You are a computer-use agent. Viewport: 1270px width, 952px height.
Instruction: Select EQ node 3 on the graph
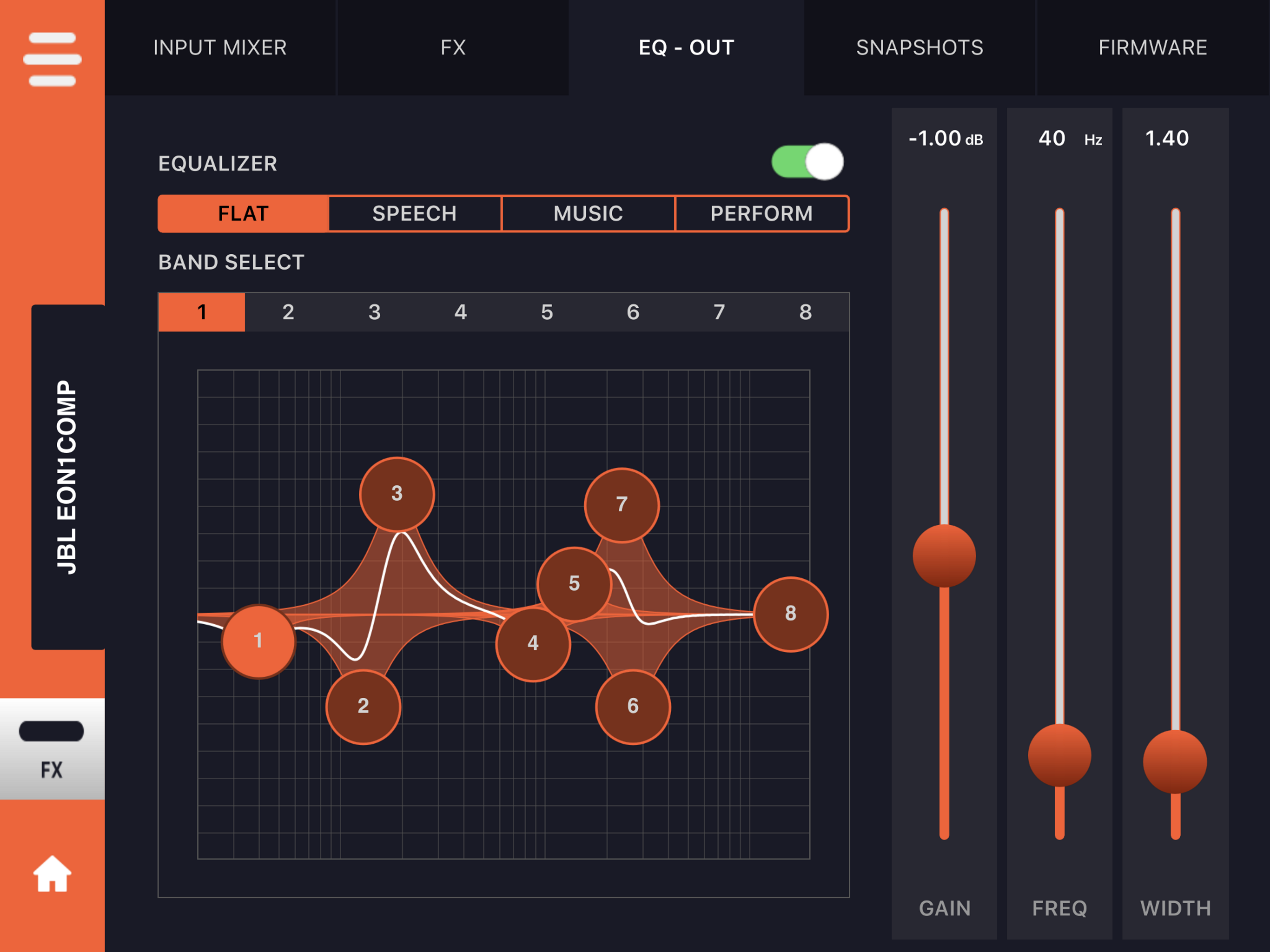click(x=397, y=494)
